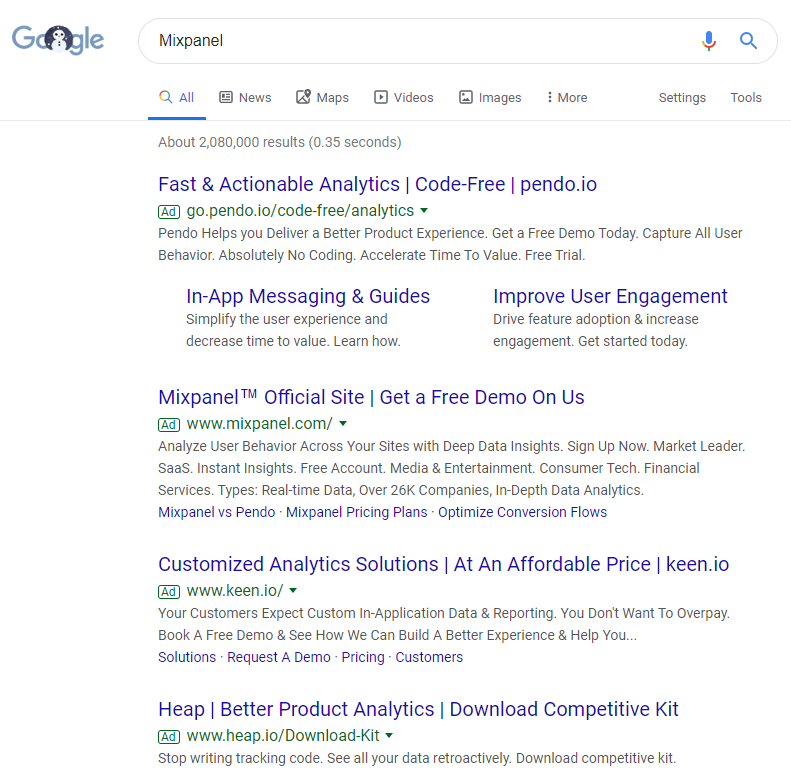
Task: Open Heap Better Product Analytics headline
Action: pyautogui.click(x=418, y=709)
